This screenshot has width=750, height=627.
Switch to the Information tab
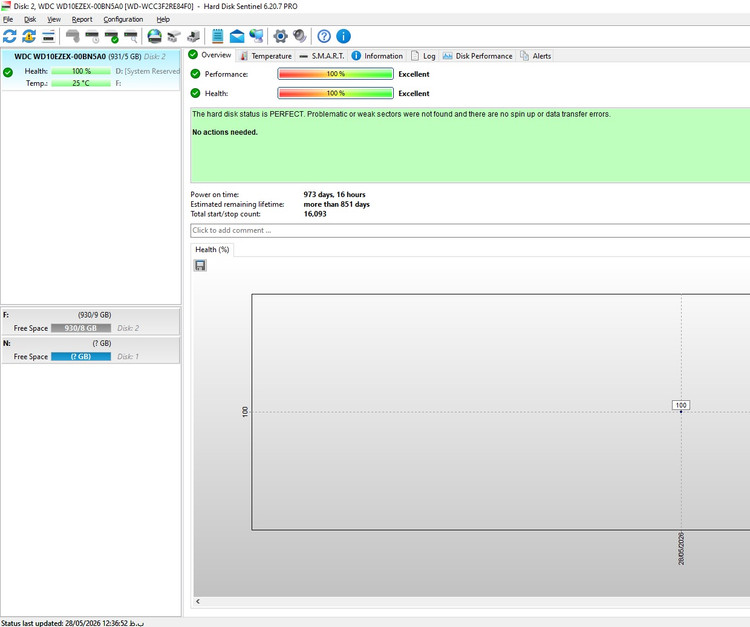coord(377,56)
